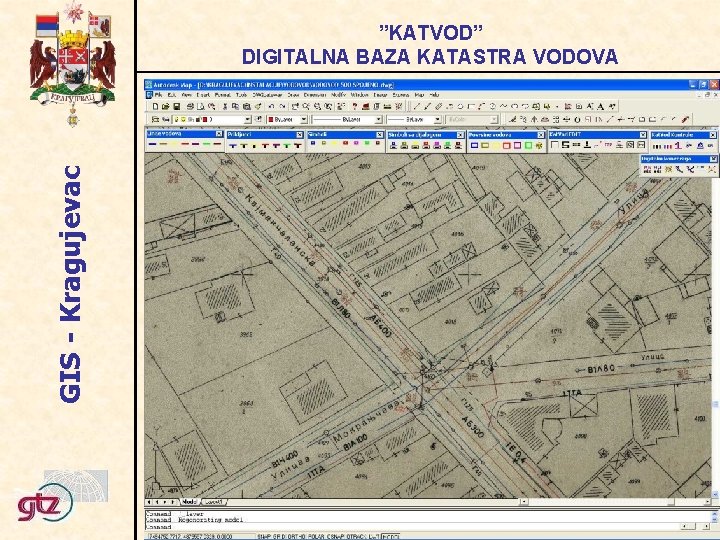Toggle ORTHO mode in status bar
720x540 pixels.
click(x=294, y=536)
